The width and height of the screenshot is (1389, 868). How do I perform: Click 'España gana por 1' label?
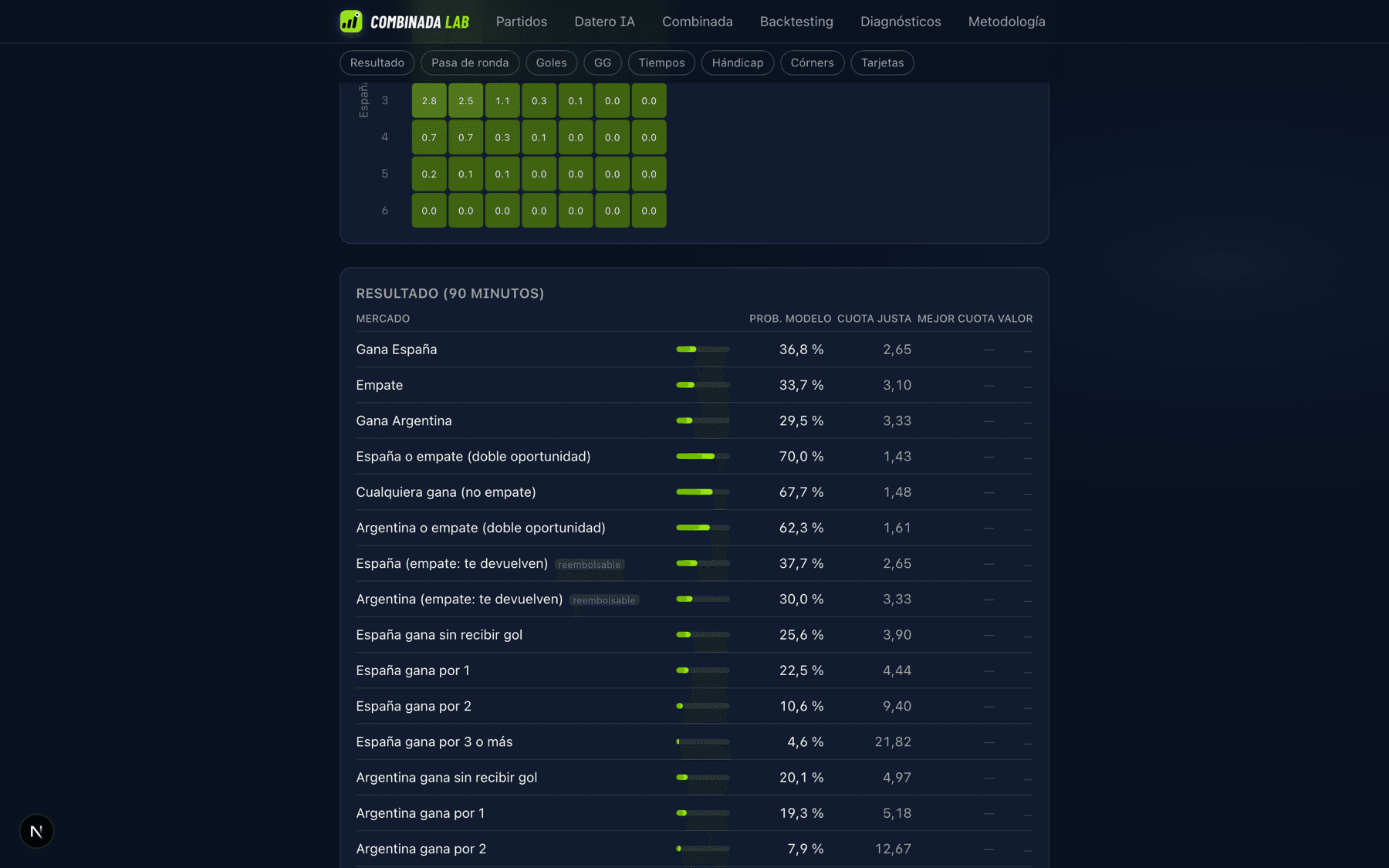click(x=413, y=670)
